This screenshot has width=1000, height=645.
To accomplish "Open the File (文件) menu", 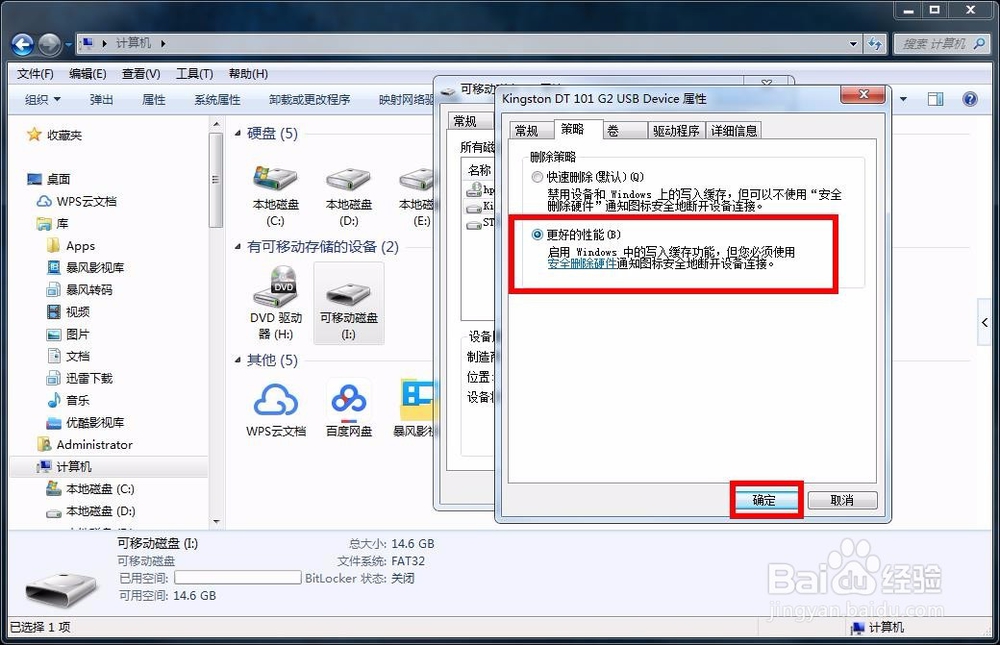I will point(35,74).
